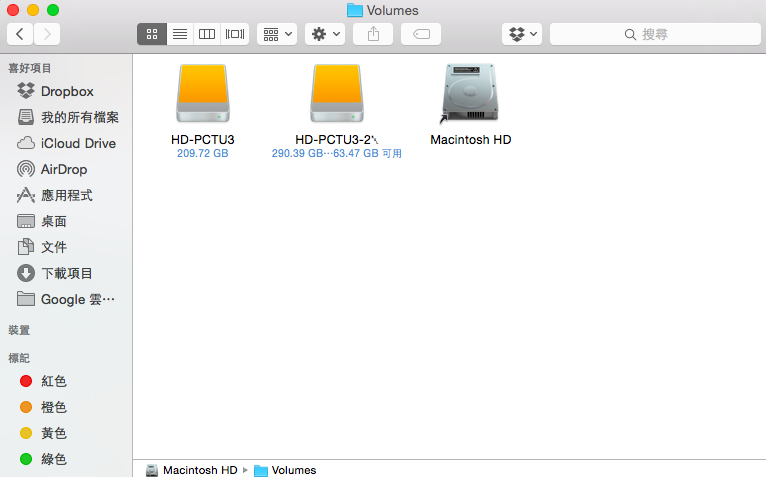Select the 橙色 orange tag dot
The height and width of the screenshot is (477, 766).
coord(26,407)
